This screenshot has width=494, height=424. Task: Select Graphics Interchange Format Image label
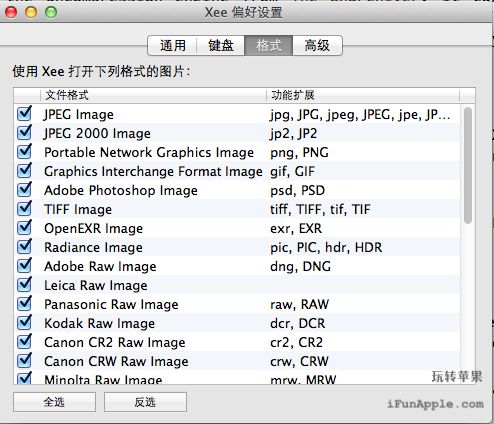153,172
